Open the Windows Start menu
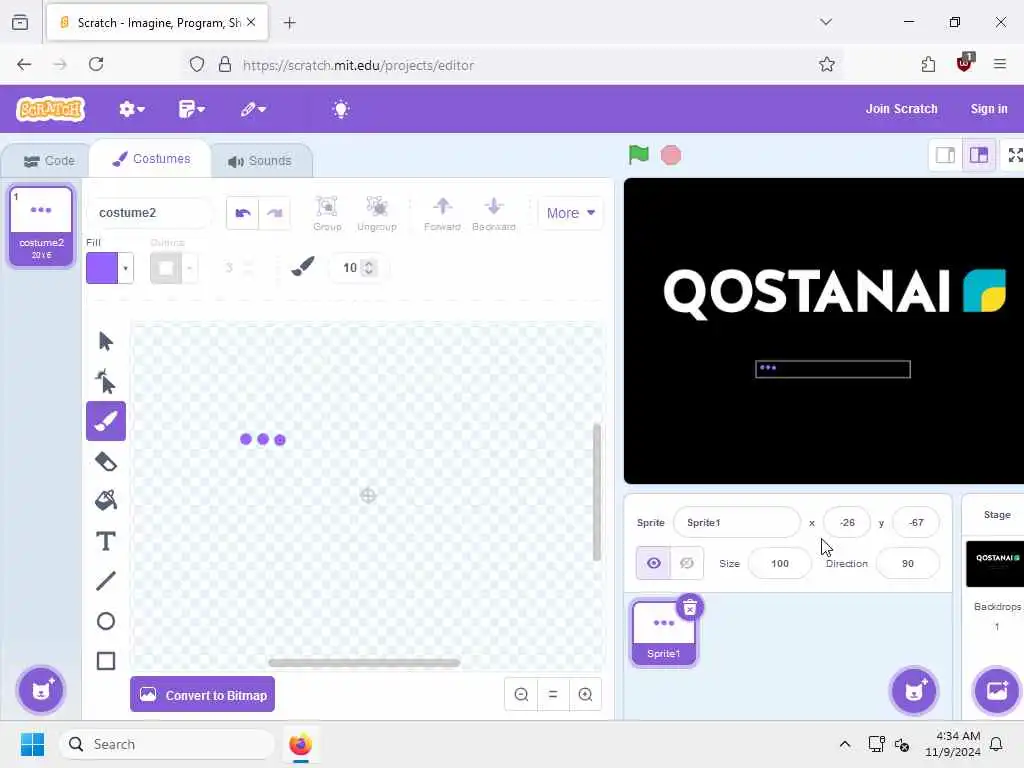Viewport: 1024px width, 768px height. [x=32, y=744]
